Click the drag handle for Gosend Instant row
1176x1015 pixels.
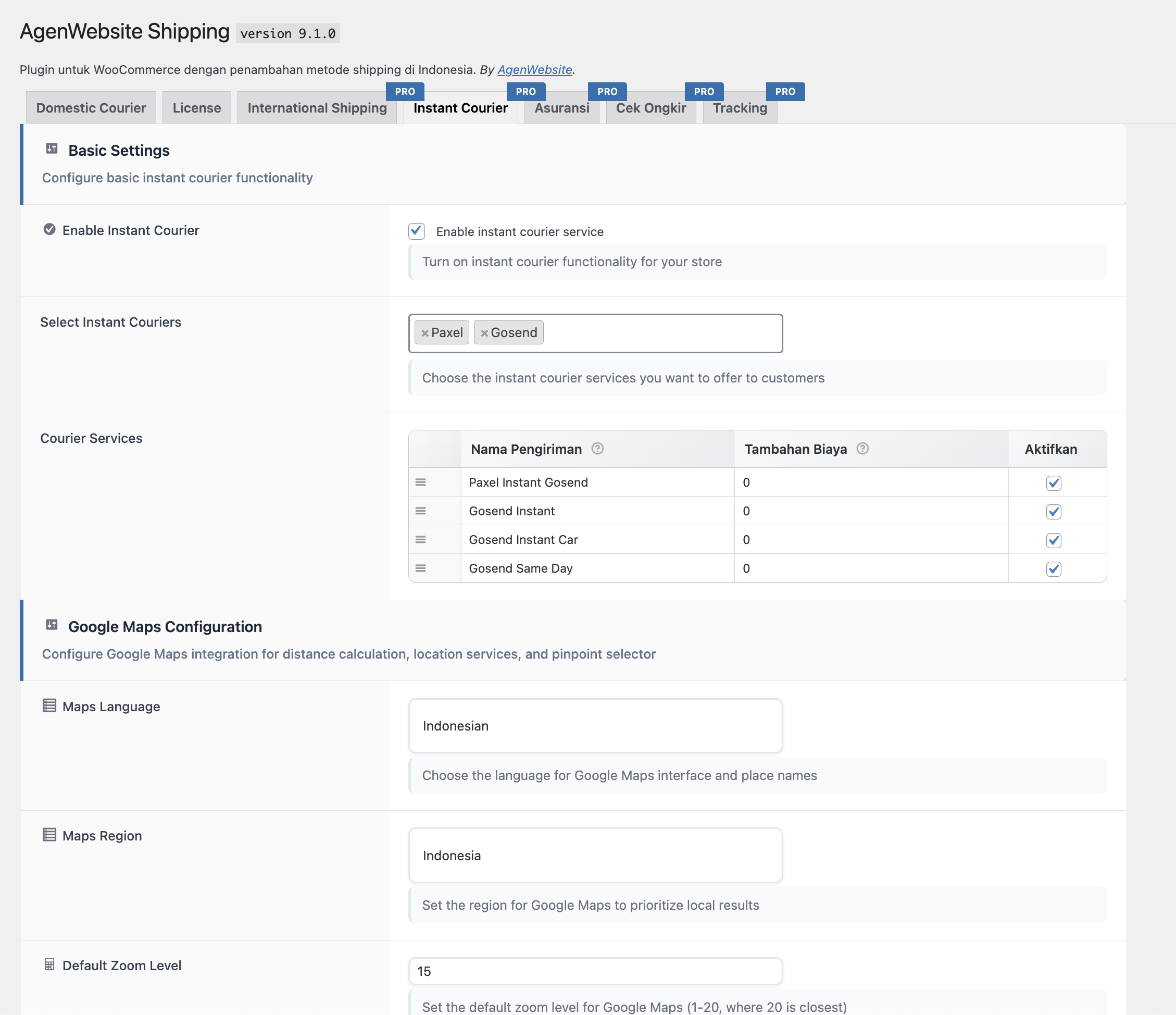[x=421, y=511]
